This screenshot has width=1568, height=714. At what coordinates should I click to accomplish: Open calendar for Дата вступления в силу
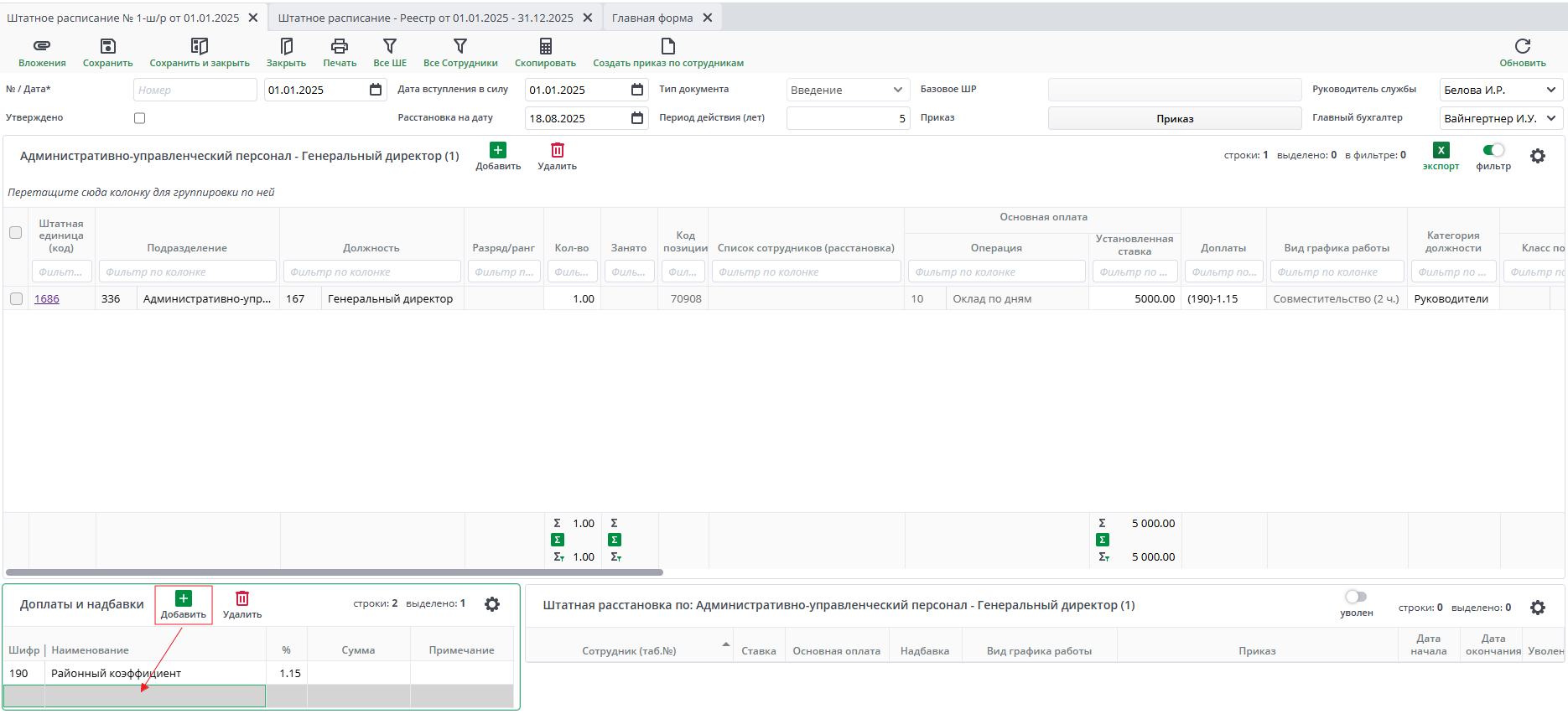point(637,90)
